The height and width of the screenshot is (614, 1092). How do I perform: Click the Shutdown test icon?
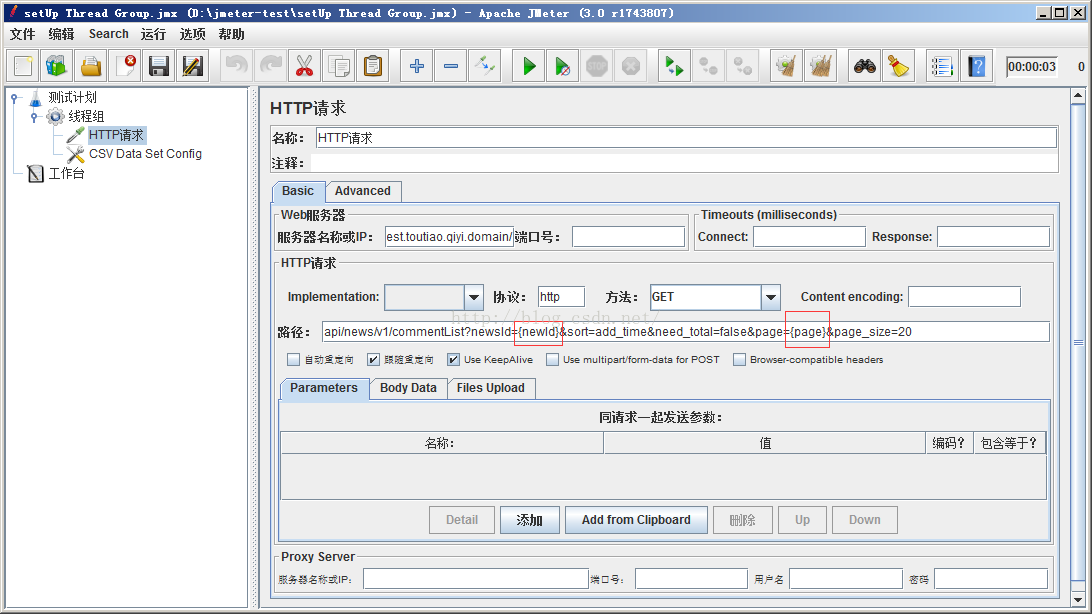tap(631, 67)
